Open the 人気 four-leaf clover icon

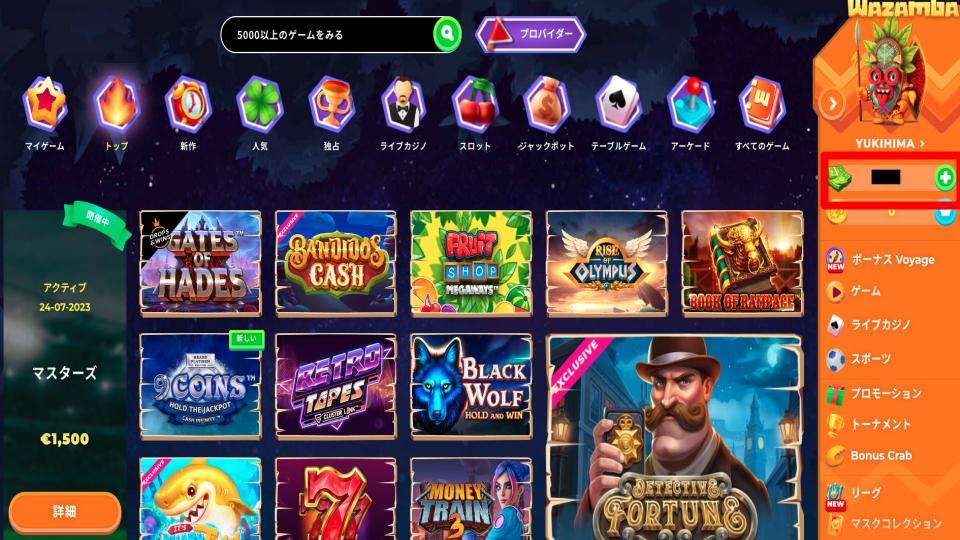260,103
